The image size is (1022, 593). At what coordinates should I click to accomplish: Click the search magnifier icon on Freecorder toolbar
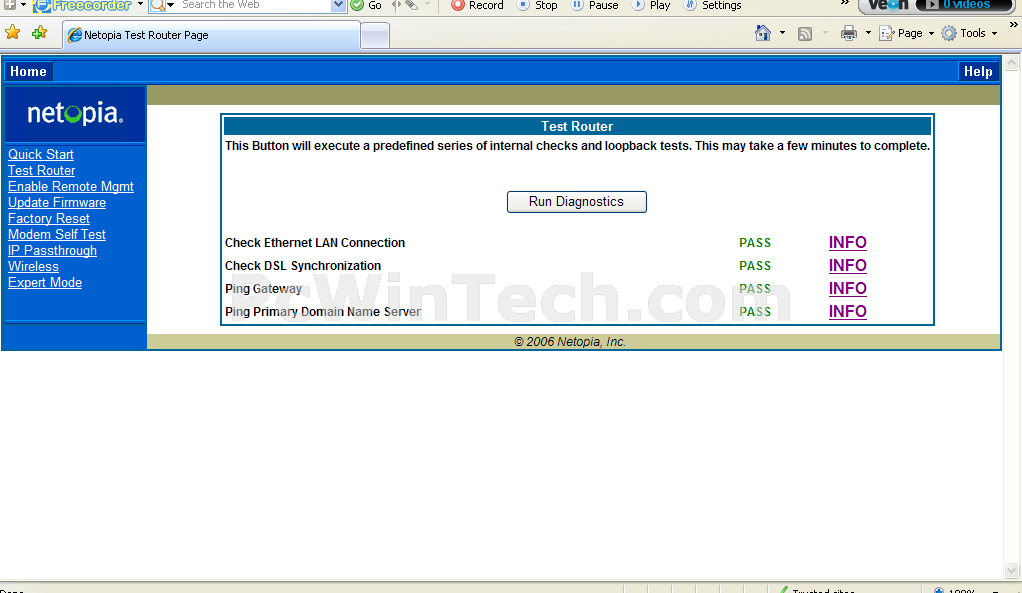click(157, 6)
